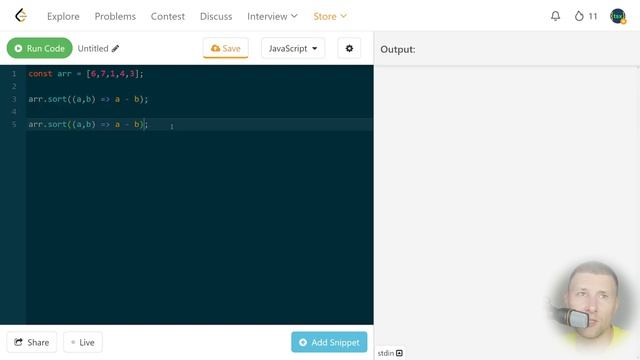Open the Problems page
The height and width of the screenshot is (360, 640).
[x=115, y=16]
